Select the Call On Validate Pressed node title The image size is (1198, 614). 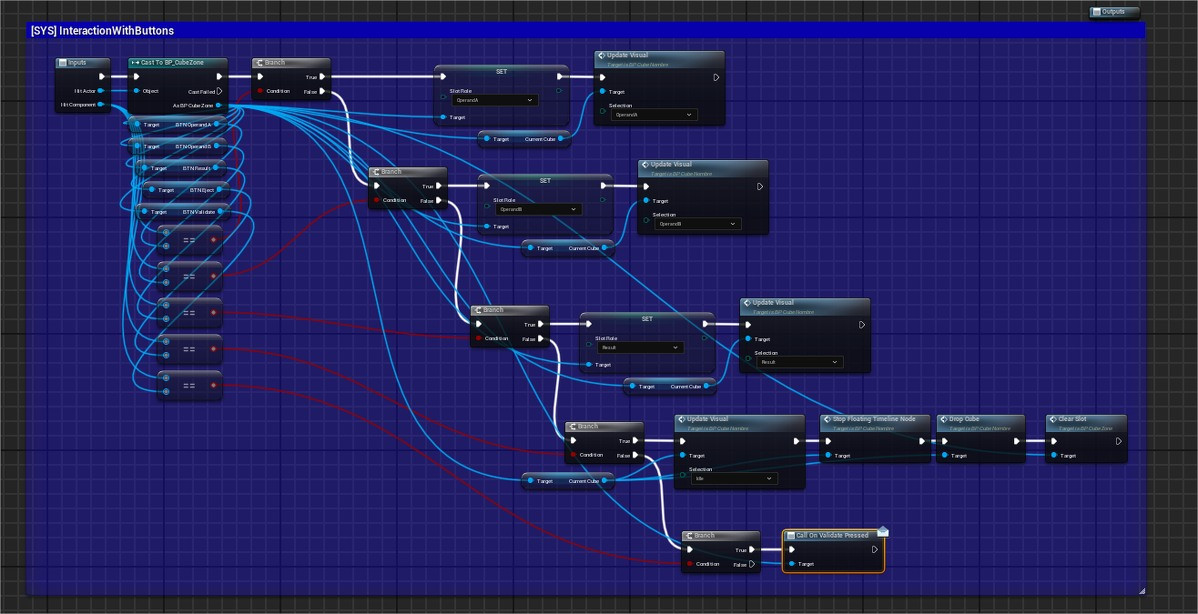coord(832,535)
